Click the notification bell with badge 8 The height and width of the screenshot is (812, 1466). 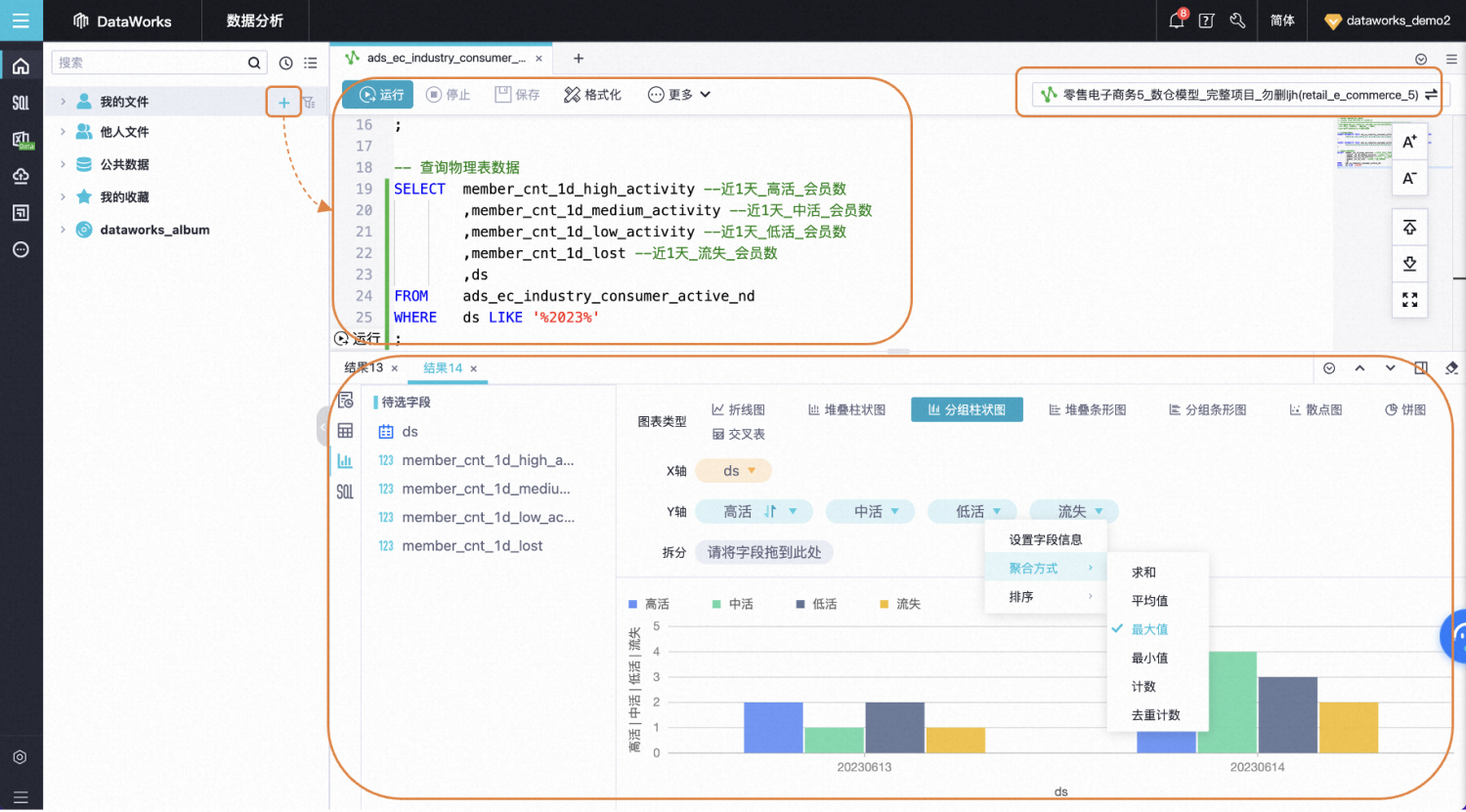pos(1177,20)
